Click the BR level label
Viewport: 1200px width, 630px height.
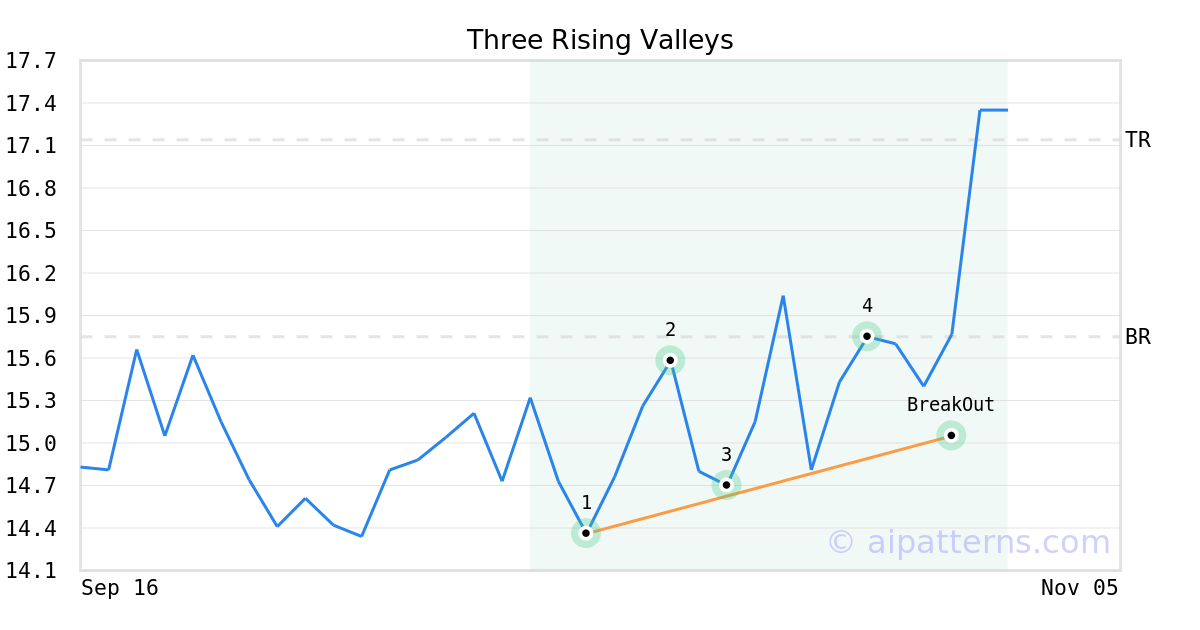tap(1138, 337)
